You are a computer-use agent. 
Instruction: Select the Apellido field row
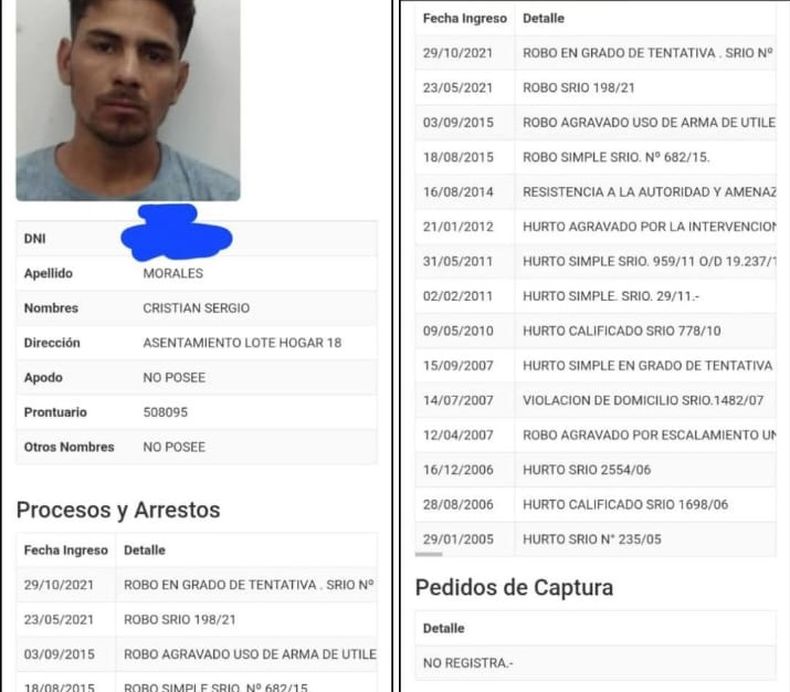tap(196, 273)
